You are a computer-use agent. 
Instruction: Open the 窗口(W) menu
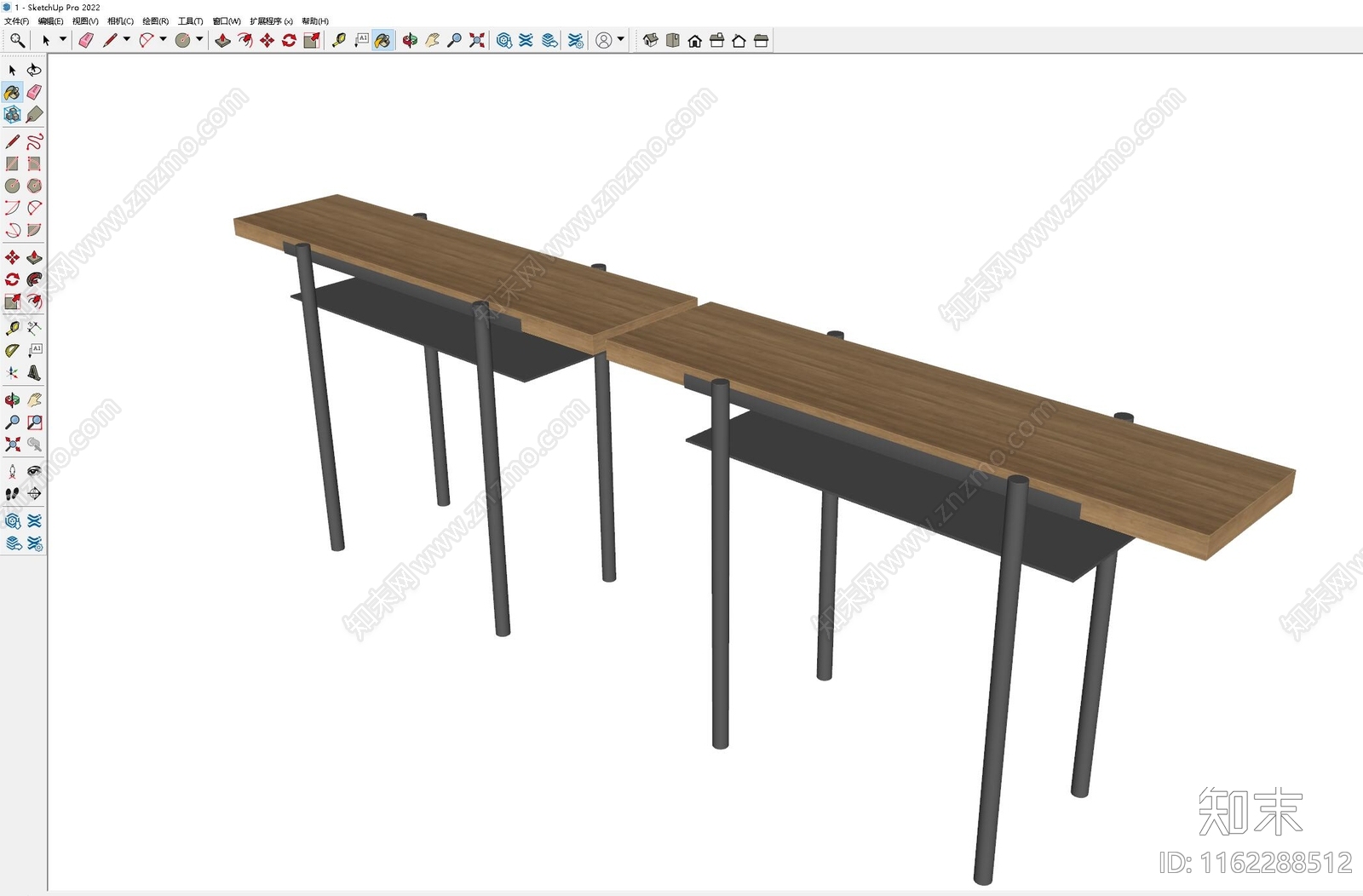[x=227, y=21]
